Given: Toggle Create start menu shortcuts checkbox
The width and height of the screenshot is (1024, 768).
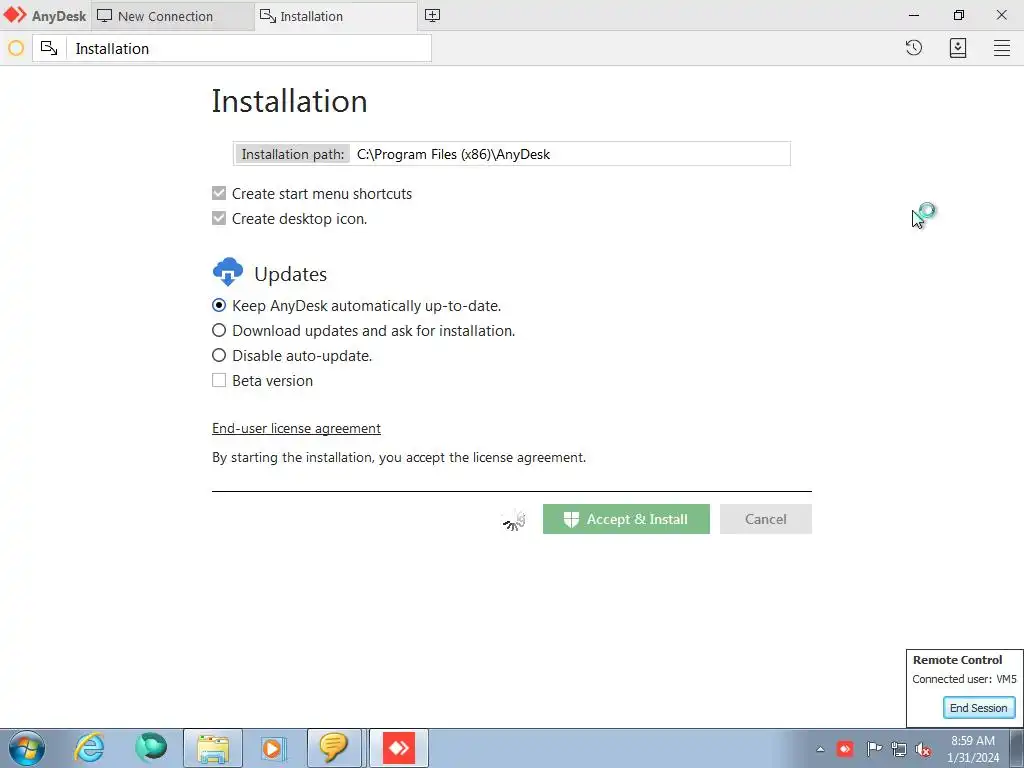Looking at the screenshot, I should point(219,193).
